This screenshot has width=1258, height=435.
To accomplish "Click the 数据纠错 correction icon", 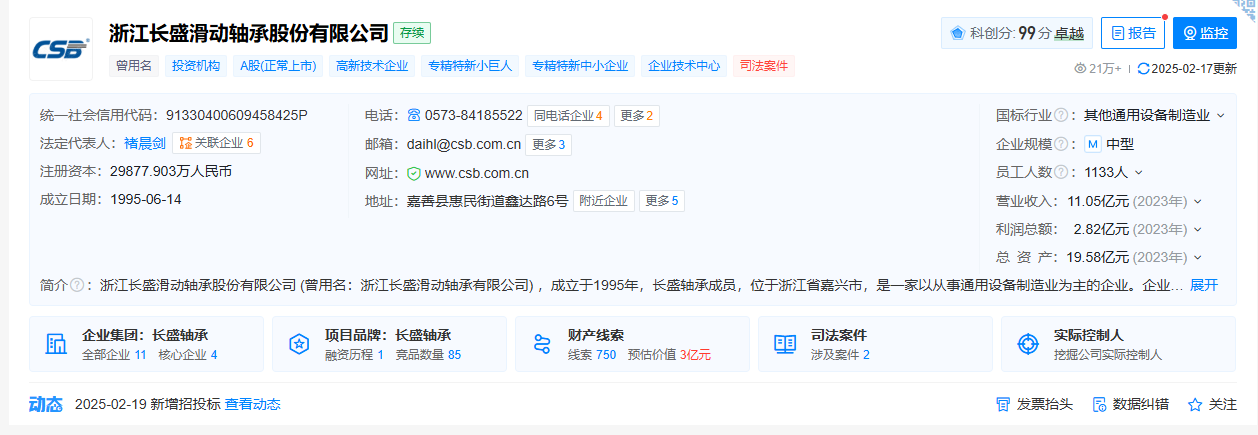I will point(1099,404).
